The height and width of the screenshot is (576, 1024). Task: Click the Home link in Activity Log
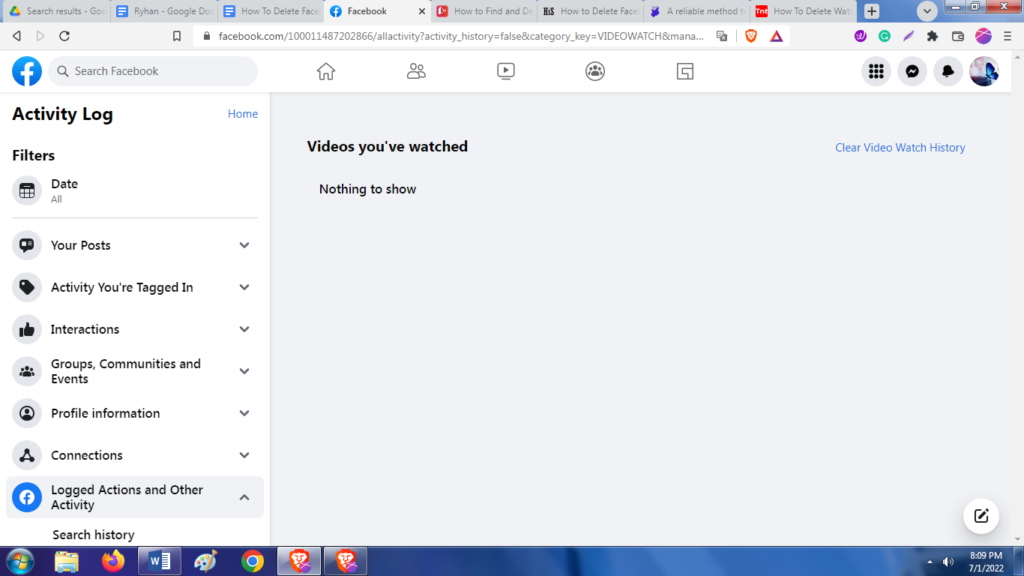tap(242, 114)
